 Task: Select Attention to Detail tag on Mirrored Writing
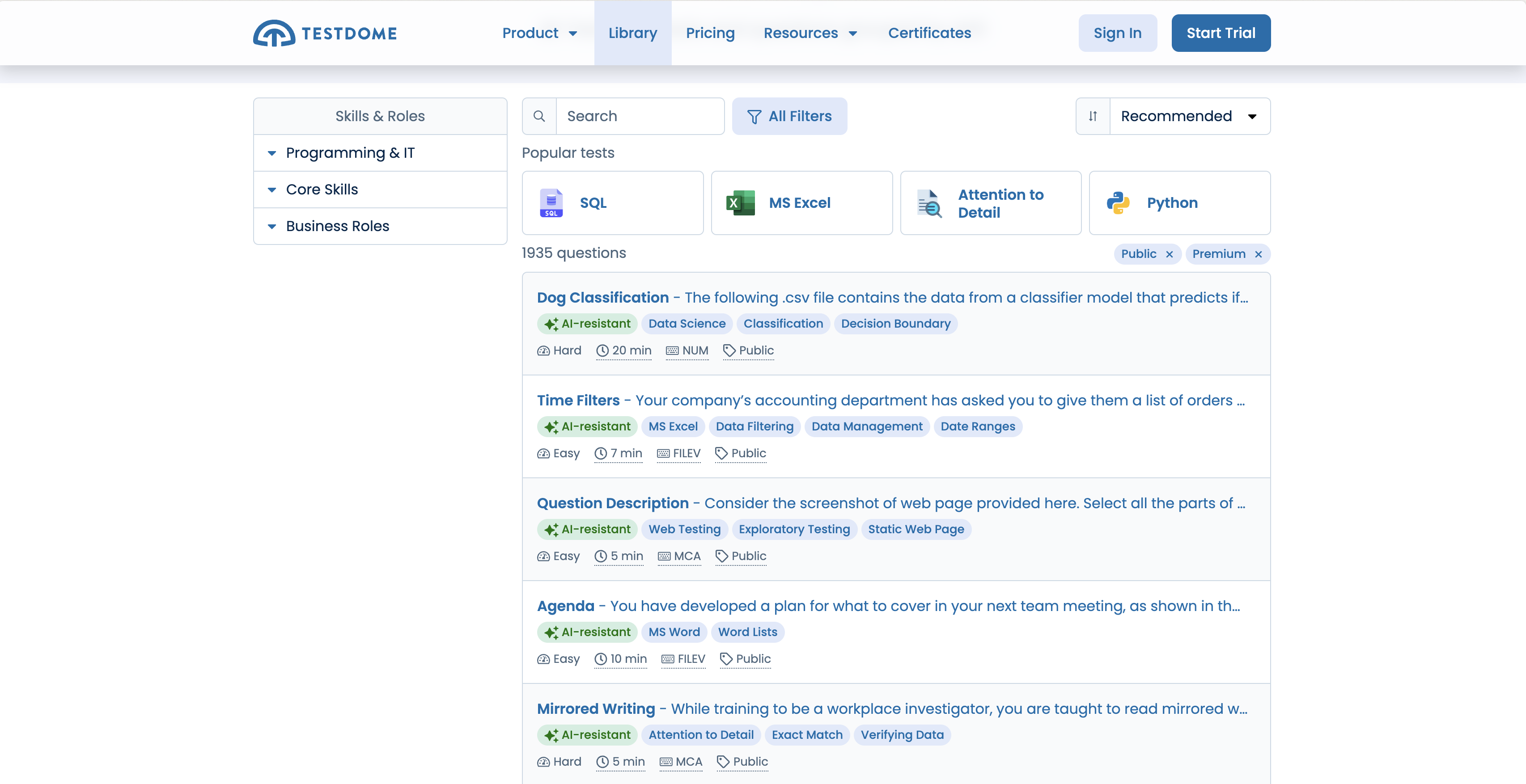click(x=701, y=735)
